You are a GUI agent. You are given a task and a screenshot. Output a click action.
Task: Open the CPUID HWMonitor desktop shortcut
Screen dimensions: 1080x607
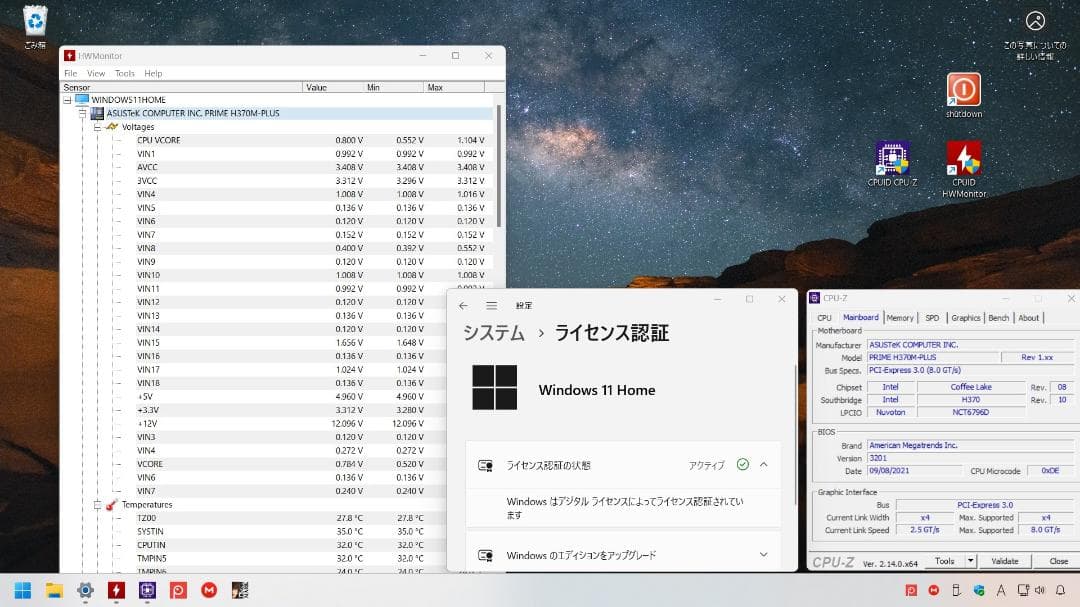tap(963, 159)
